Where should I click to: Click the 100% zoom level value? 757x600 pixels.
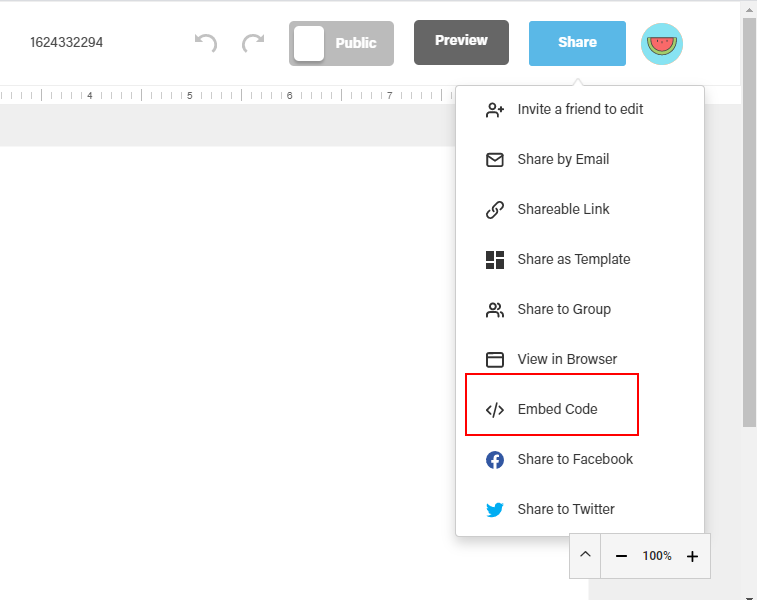[x=657, y=556]
